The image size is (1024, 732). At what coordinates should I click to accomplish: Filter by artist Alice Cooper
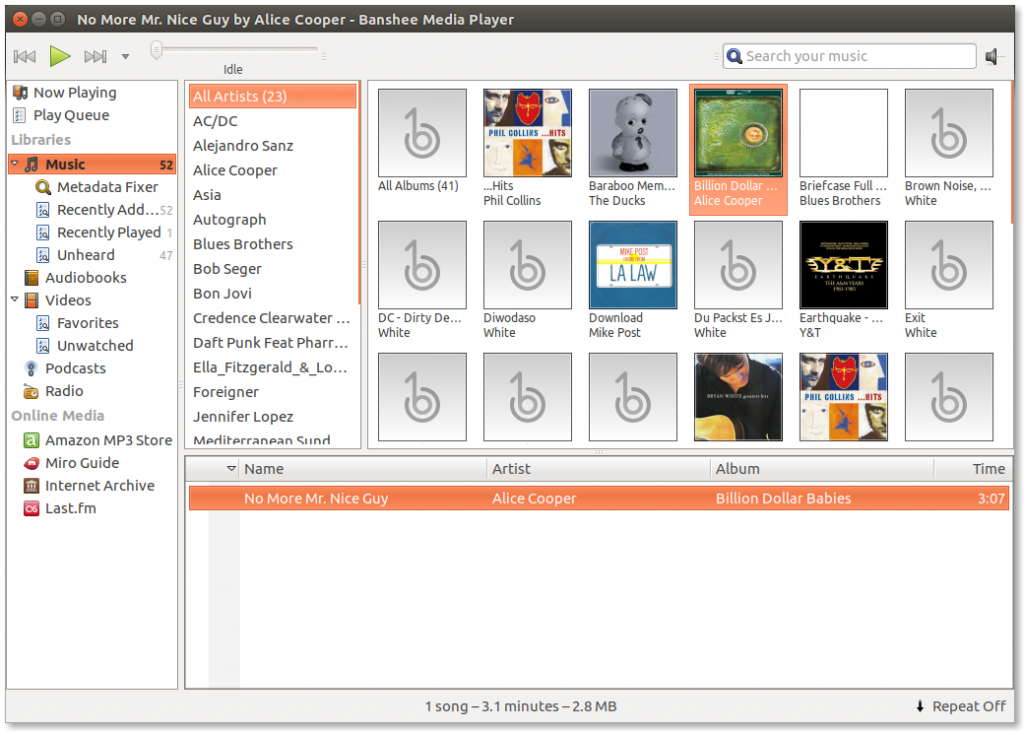coord(235,171)
